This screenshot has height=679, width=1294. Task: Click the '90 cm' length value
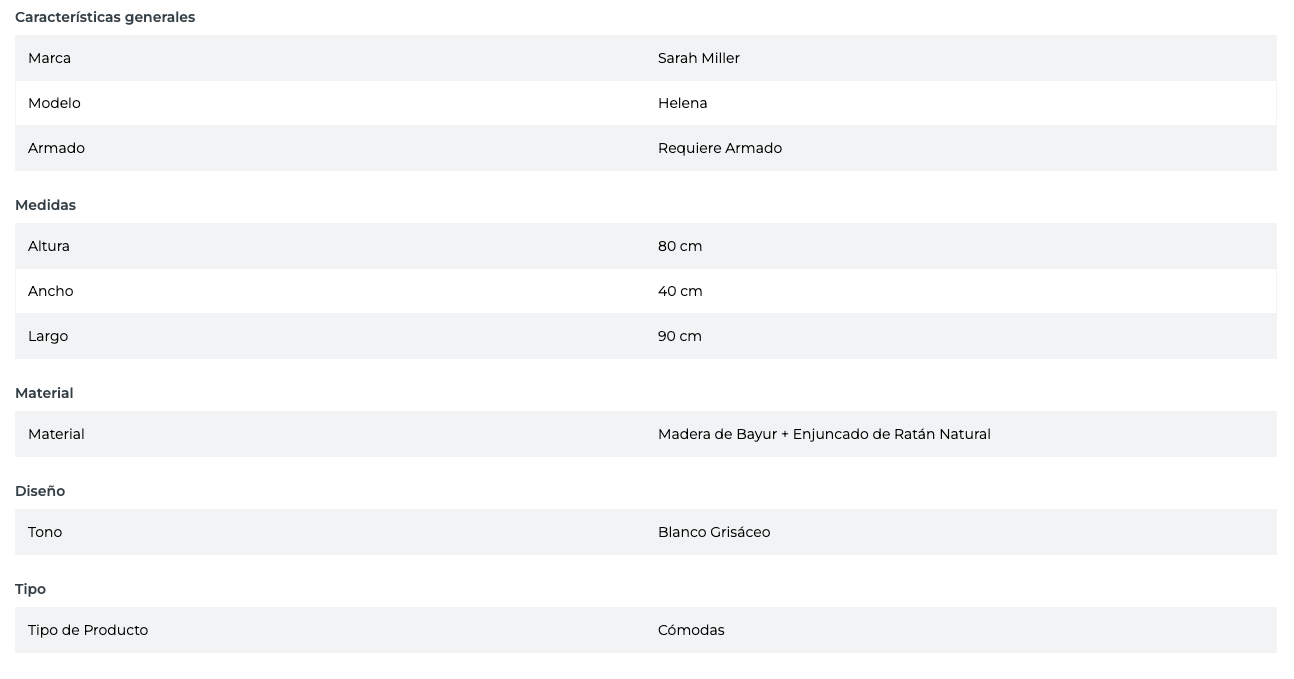tap(679, 336)
